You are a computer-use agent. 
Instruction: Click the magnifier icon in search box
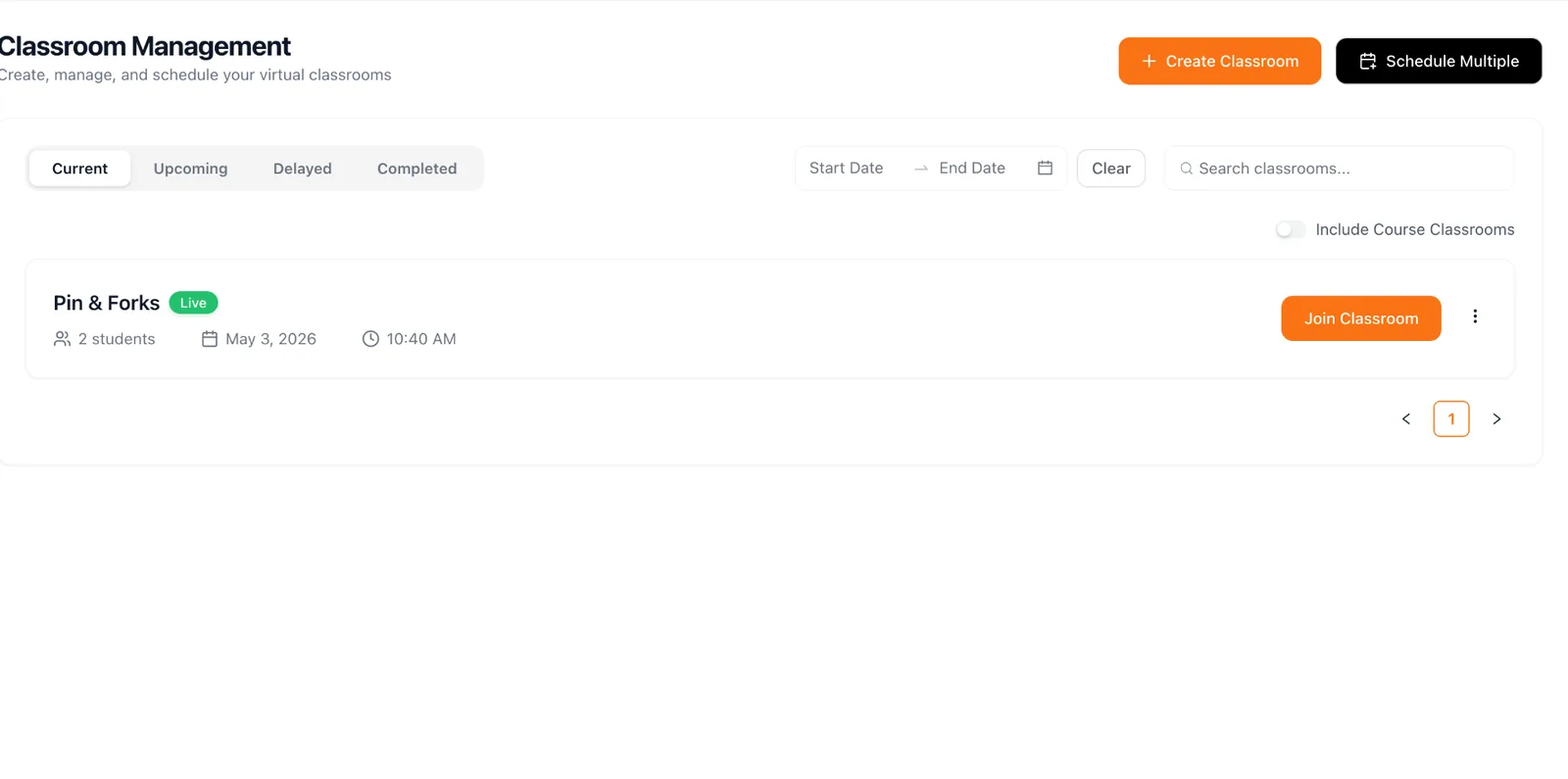[1186, 169]
